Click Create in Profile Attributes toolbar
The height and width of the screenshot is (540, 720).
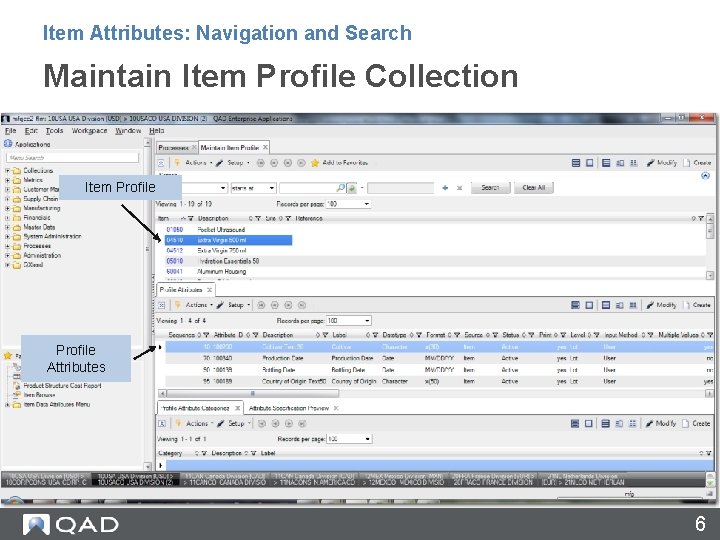click(697, 305)
